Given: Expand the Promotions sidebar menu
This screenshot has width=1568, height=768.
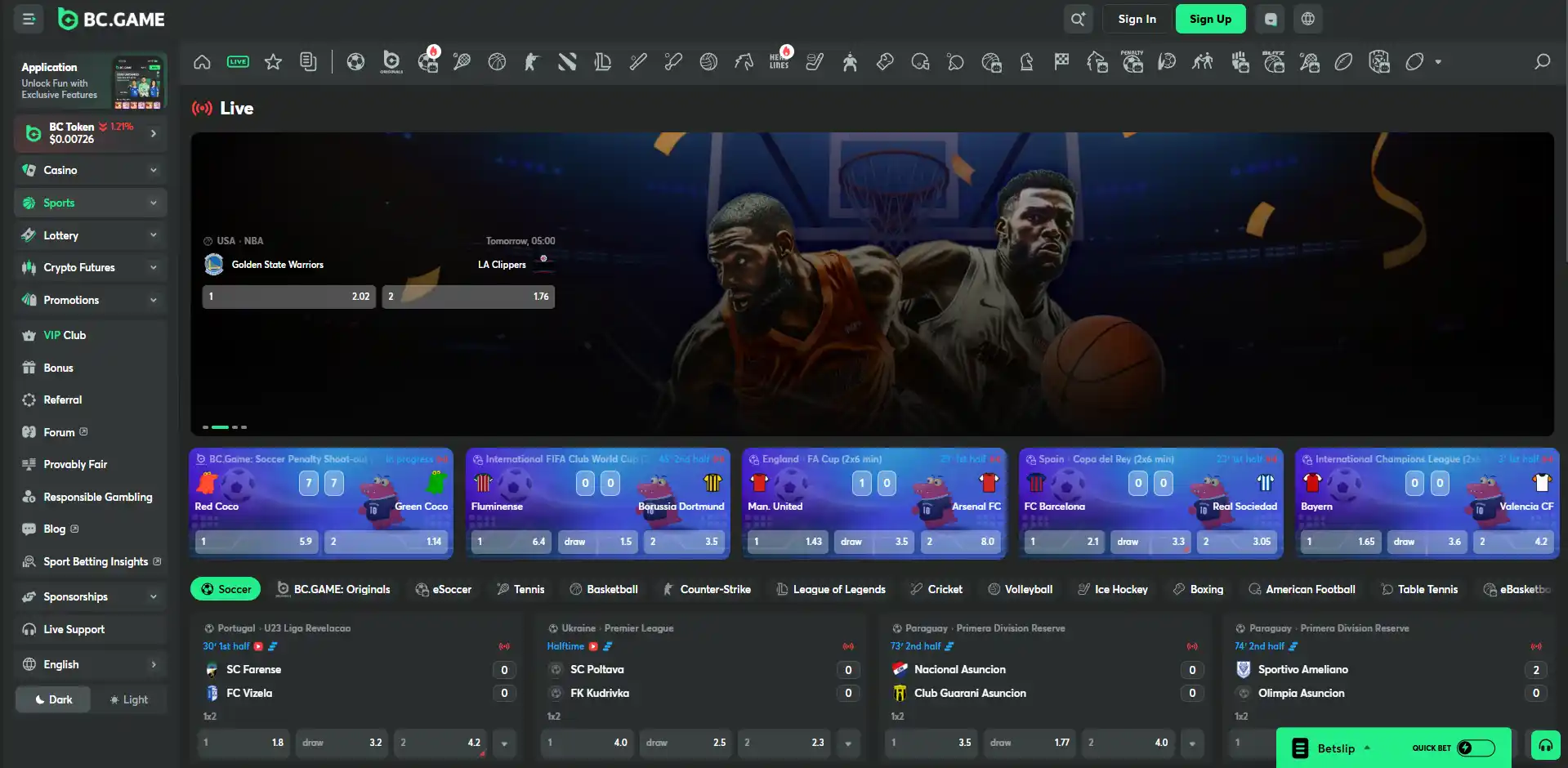Looking at the screenshot, I should pyautogui.click(x=153, y=300).
